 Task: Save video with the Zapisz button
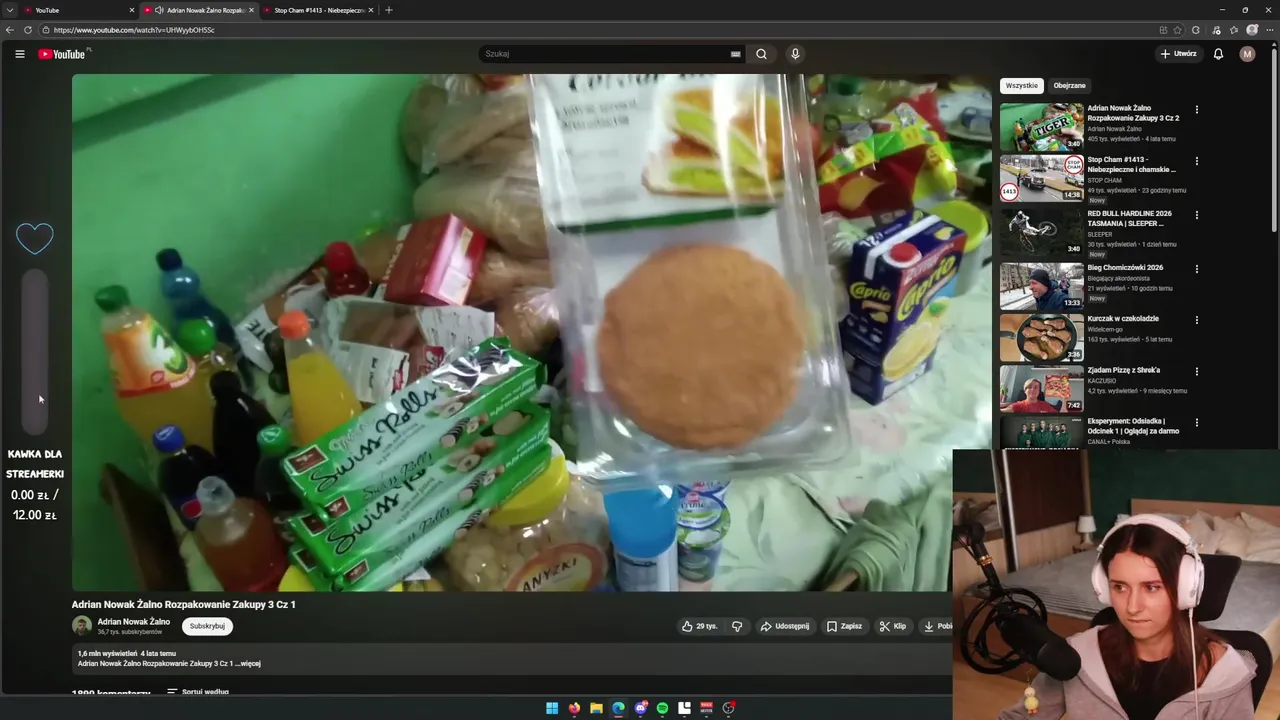[x=845, y=626]
